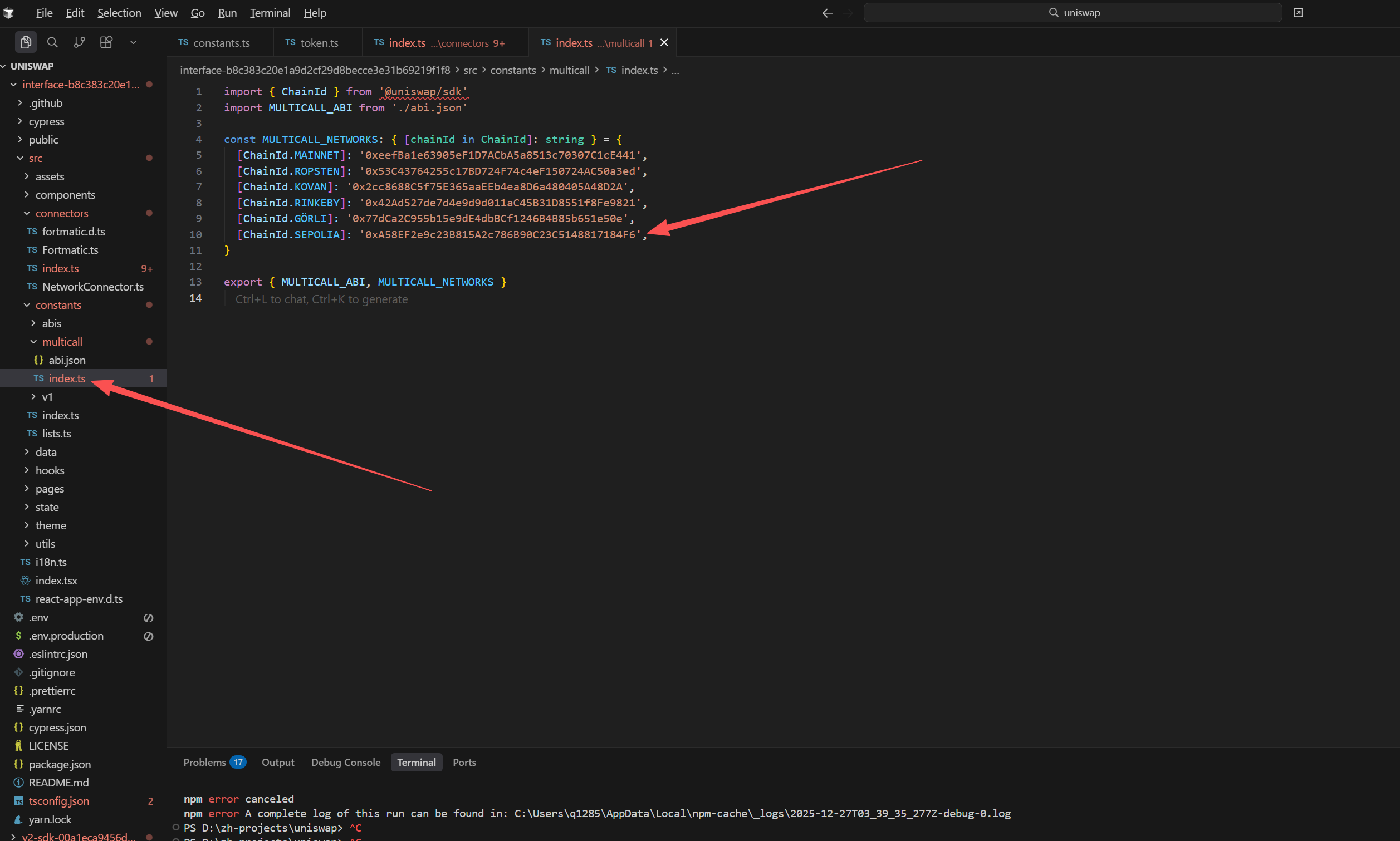The height and width of the screenshot is (841, 1400).
Task: Open the Search view icon
Action: (52, 42)
